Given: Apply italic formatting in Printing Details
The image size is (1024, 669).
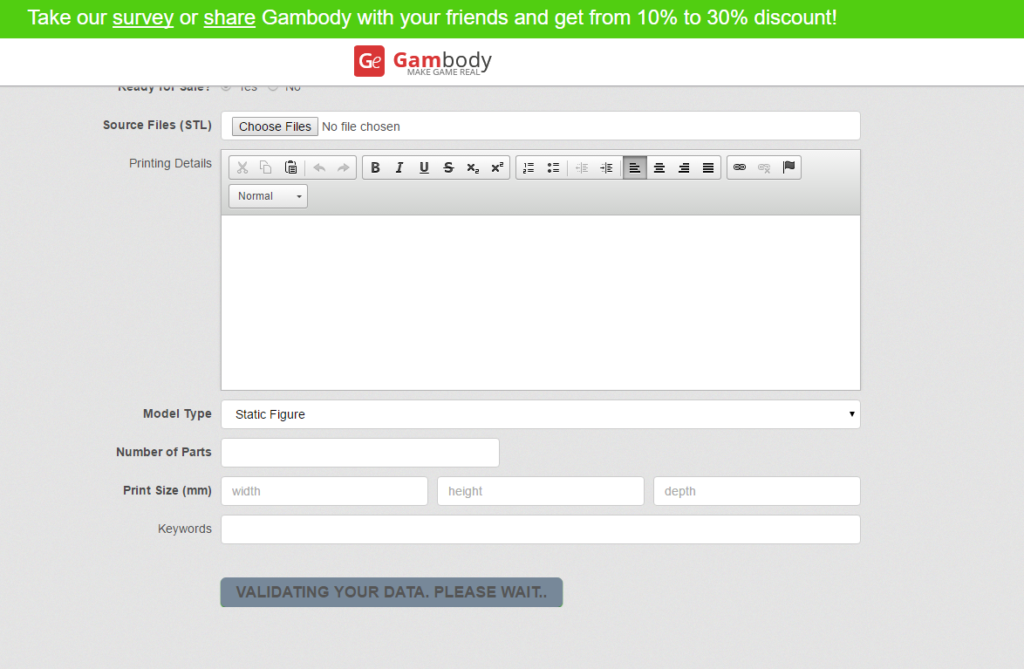Looking at the screenshot, I should [399, 168].
